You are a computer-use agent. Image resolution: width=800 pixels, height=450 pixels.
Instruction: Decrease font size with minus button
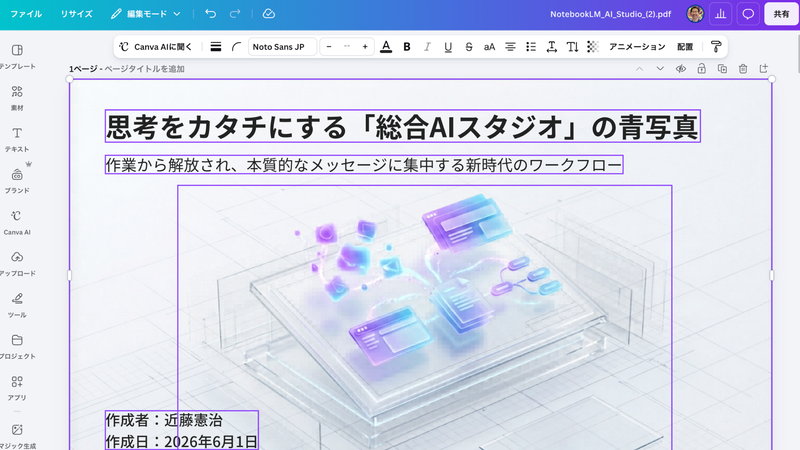(x=329, y=47)
